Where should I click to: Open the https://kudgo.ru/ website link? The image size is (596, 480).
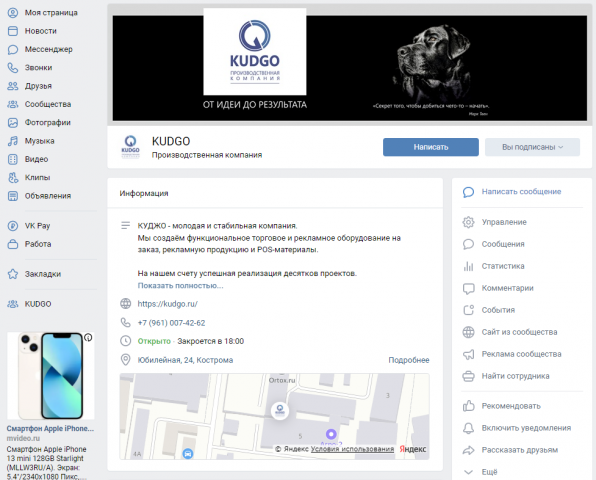click(x=167, y=304)
